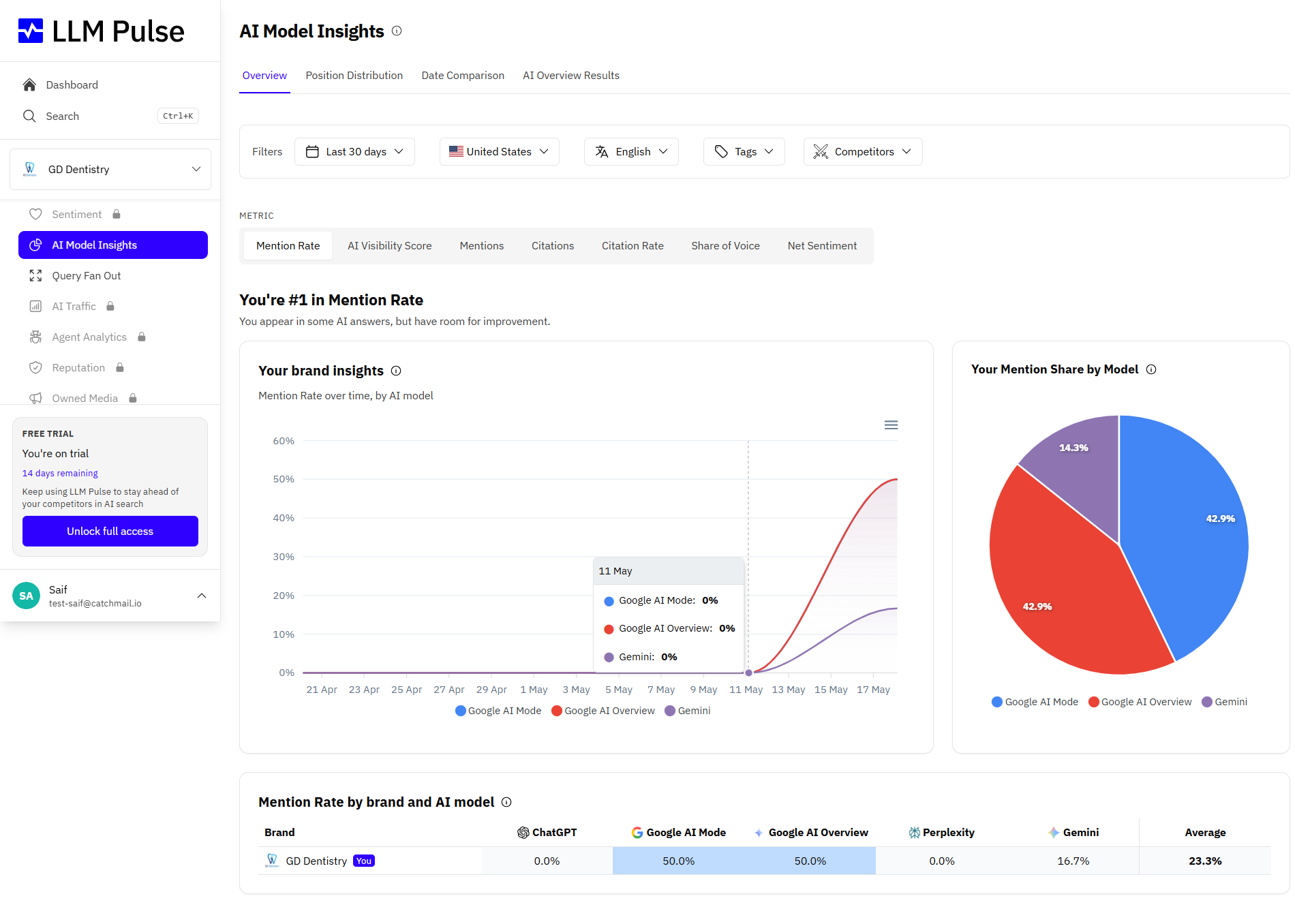This screenshot has height=924, width=1295.
Task: Switch to the Date Comparison tab
Action: point(463,75)
